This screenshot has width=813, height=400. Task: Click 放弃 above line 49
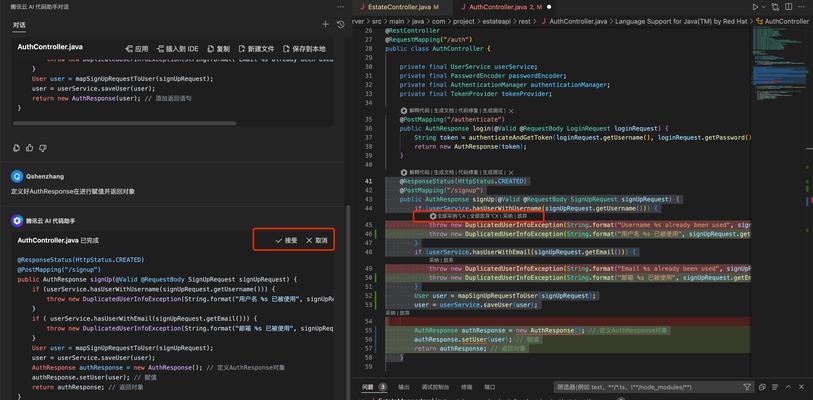click(448, 260)
